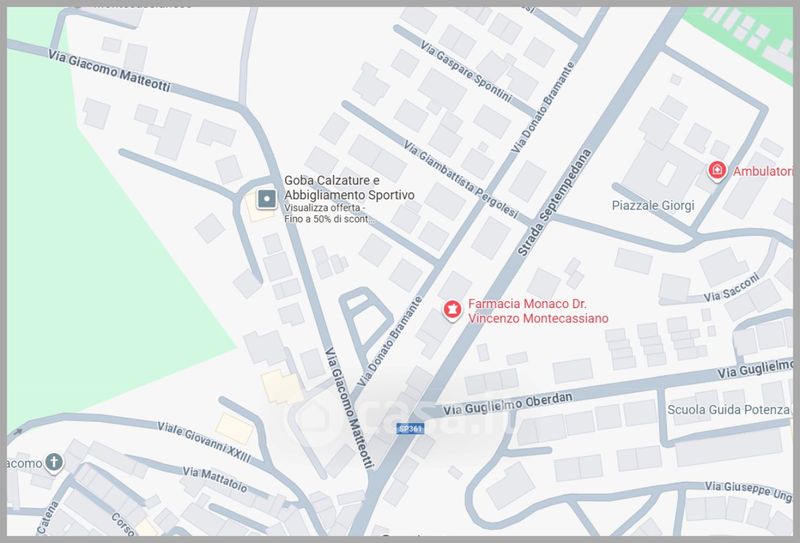Click the Piazzale Giorgi label
Viewport: 800px width, 543px height.
coord(651,205)
